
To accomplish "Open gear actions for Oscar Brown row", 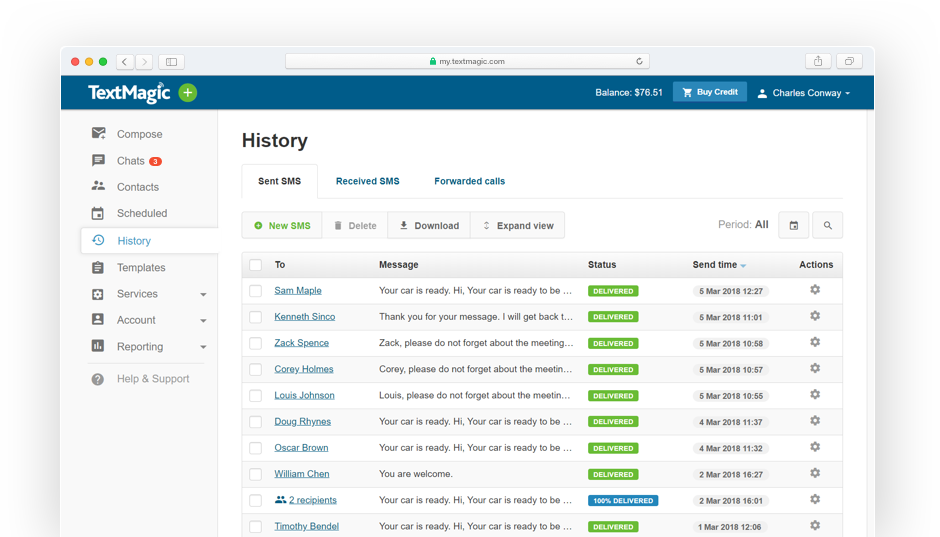I will click(x=815, y=447).
